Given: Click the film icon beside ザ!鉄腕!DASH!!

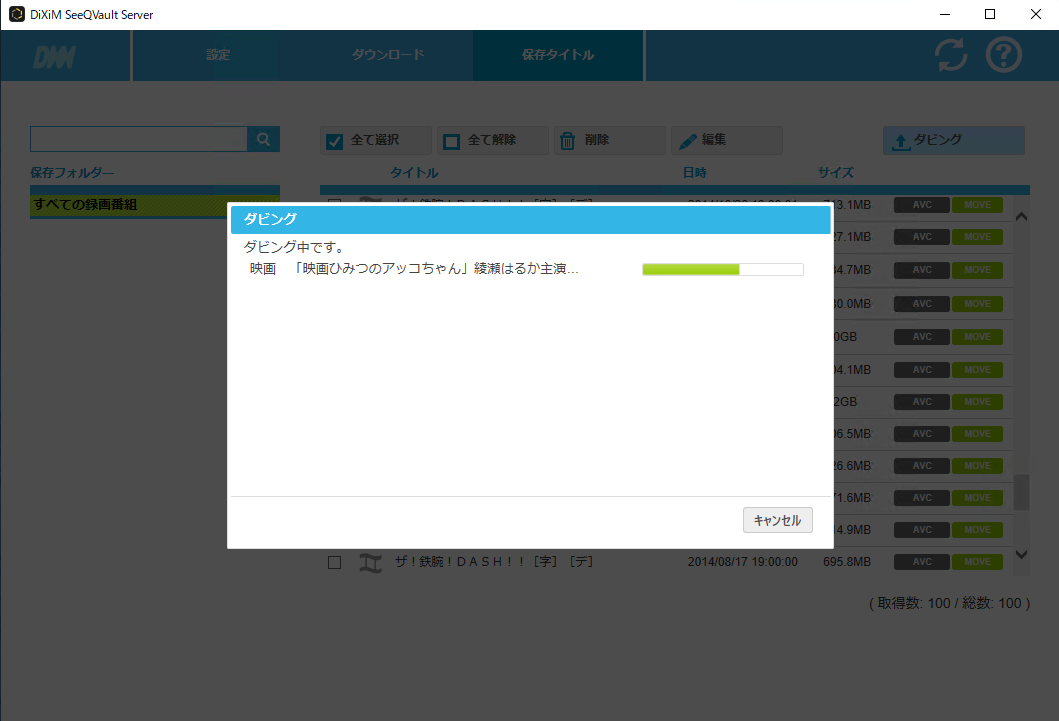Looking at the screenshot, I should point(371,563).
